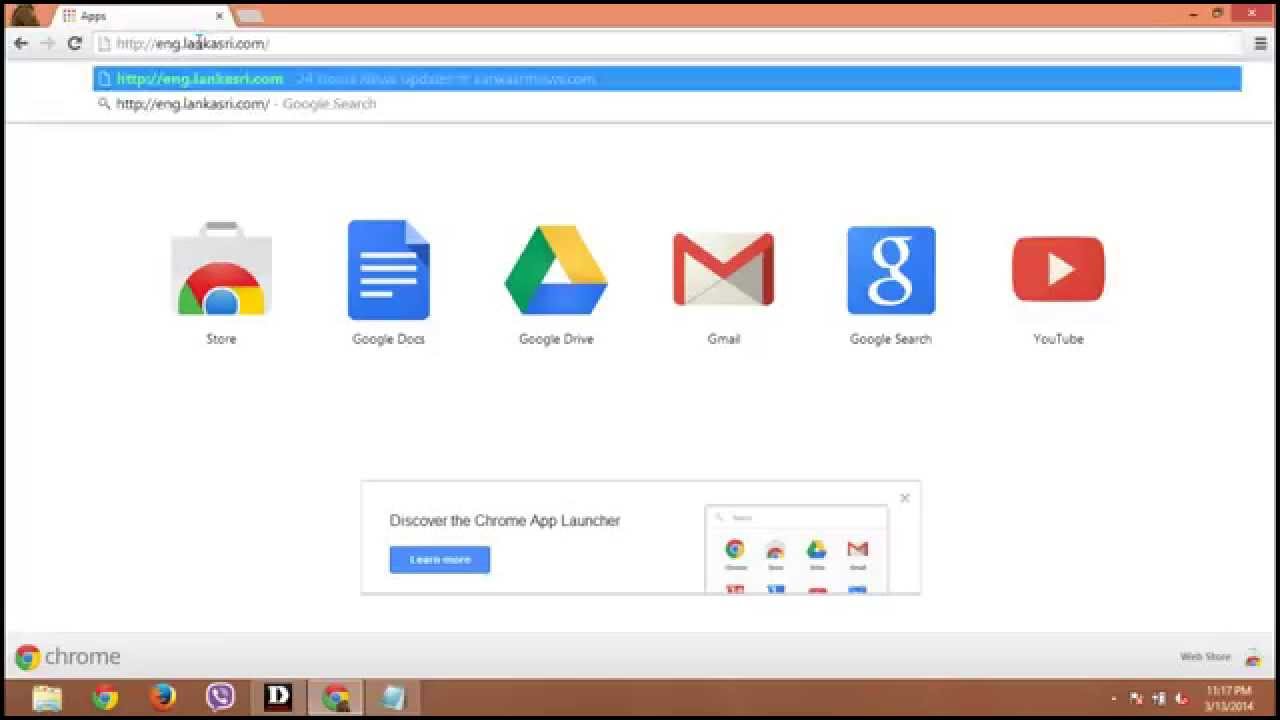
Task: Show hidden system tray icons
Action: (1114, 699)
